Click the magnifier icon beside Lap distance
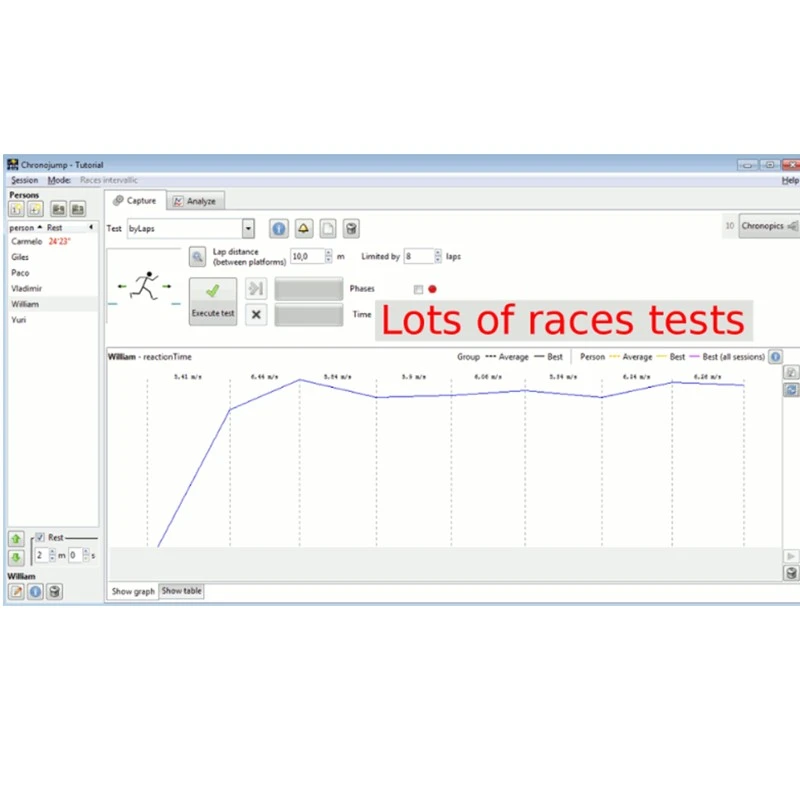The image size is (800, 800). (198, 257)
